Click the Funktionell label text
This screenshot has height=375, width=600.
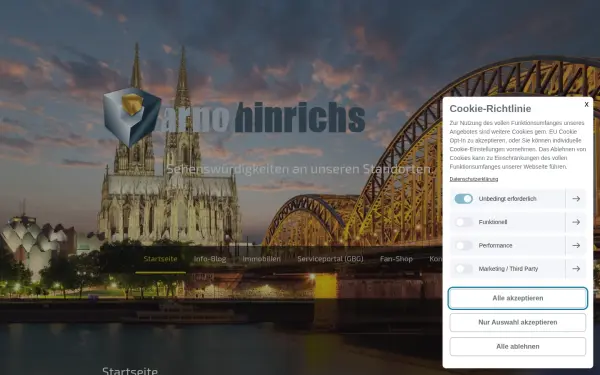click(x=492, y=222)
